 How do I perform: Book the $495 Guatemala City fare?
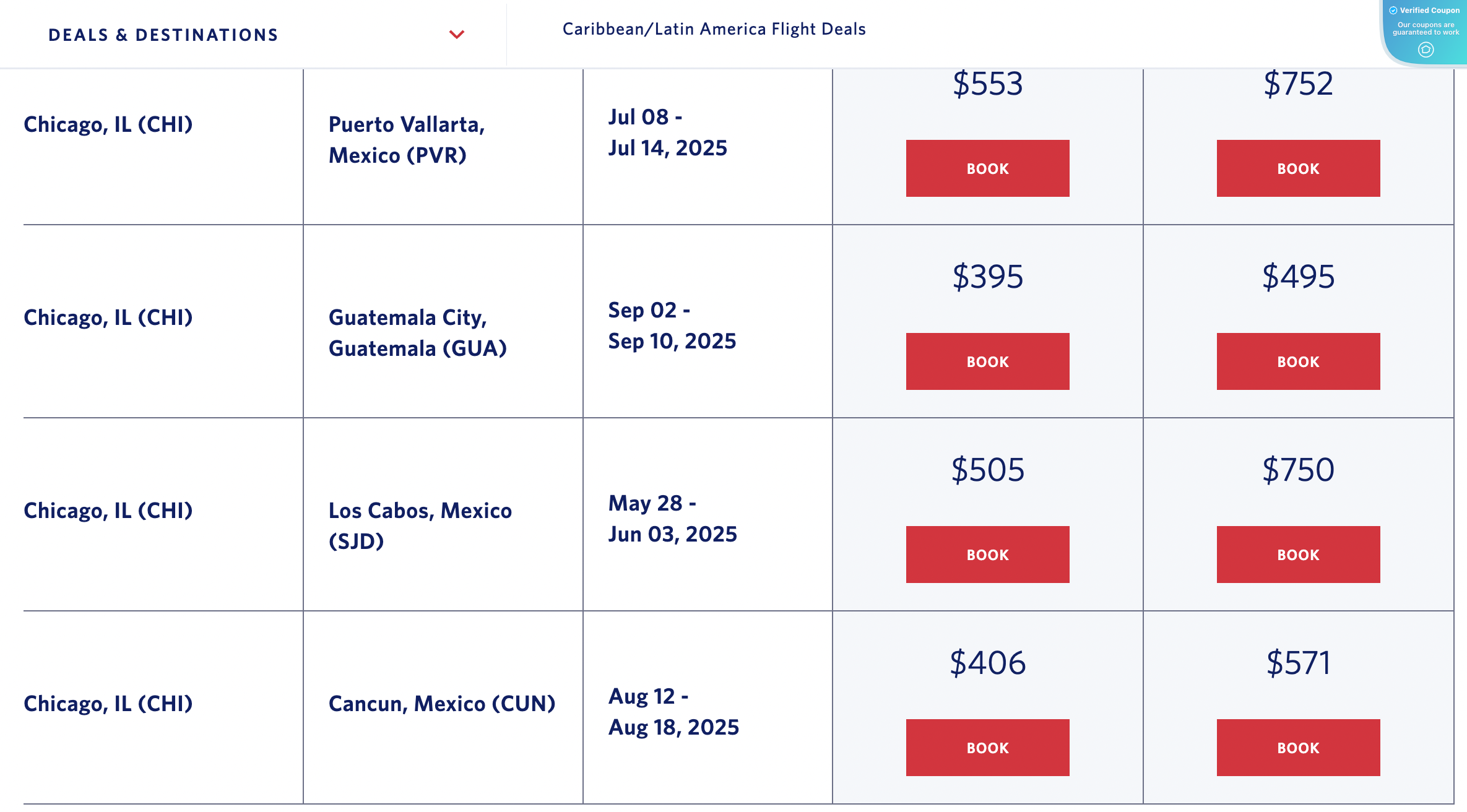pyautogui.click(x=1297, y=361)
